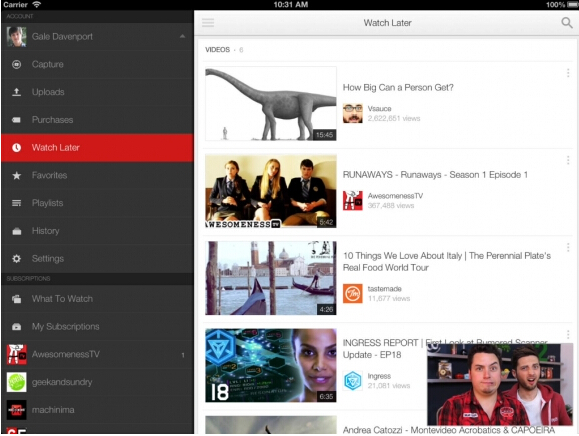The width and height of the screenshot is (579, 436).
Task: Open options for RUNAWAYS video
Action: 568,160
